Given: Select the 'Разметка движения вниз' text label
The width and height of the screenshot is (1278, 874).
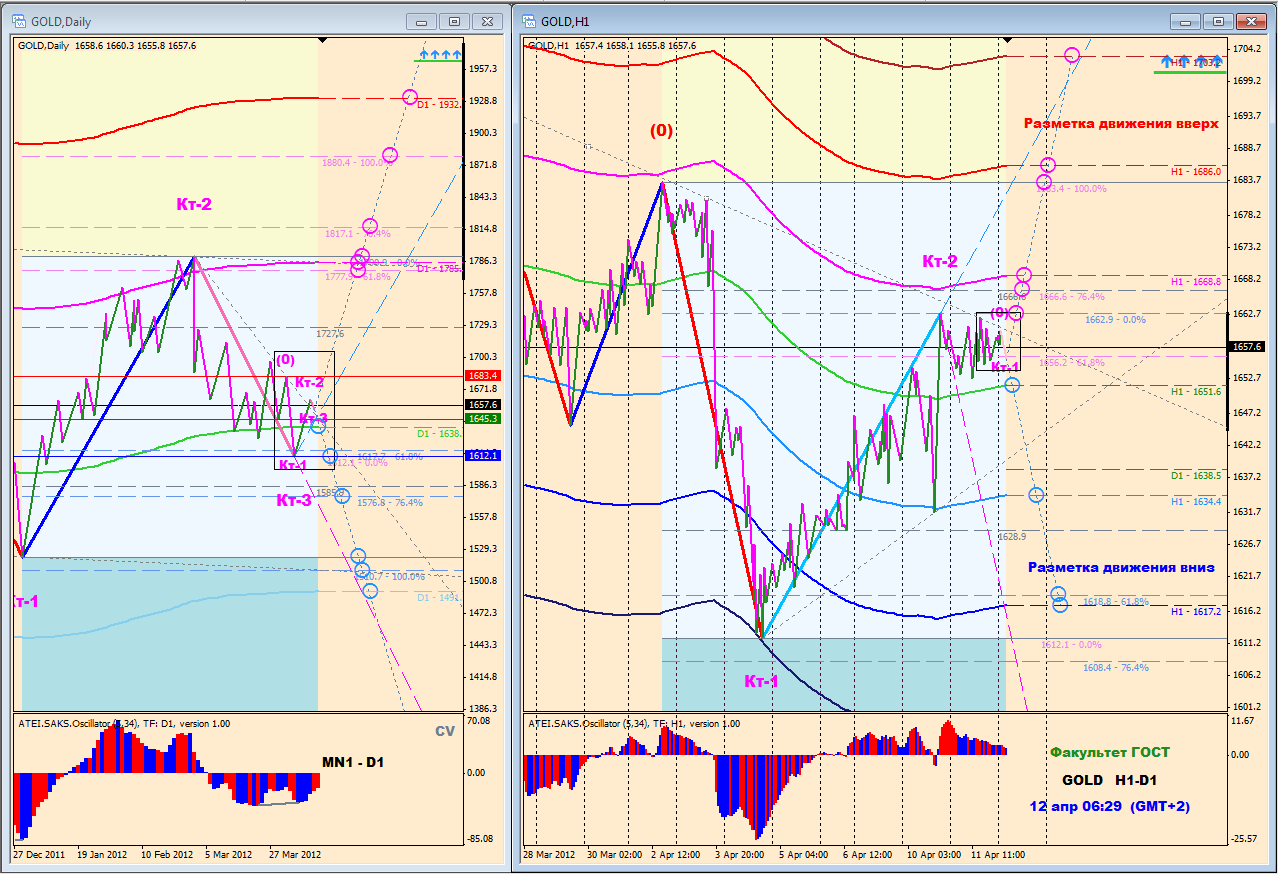Looking at the screenshot, I should 1121,567.
